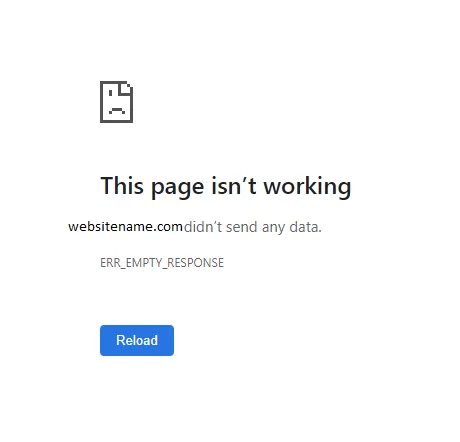460x442 pixels.
Task: Click the "didn't send any data." sentence
Action: [x=253, y=227]
